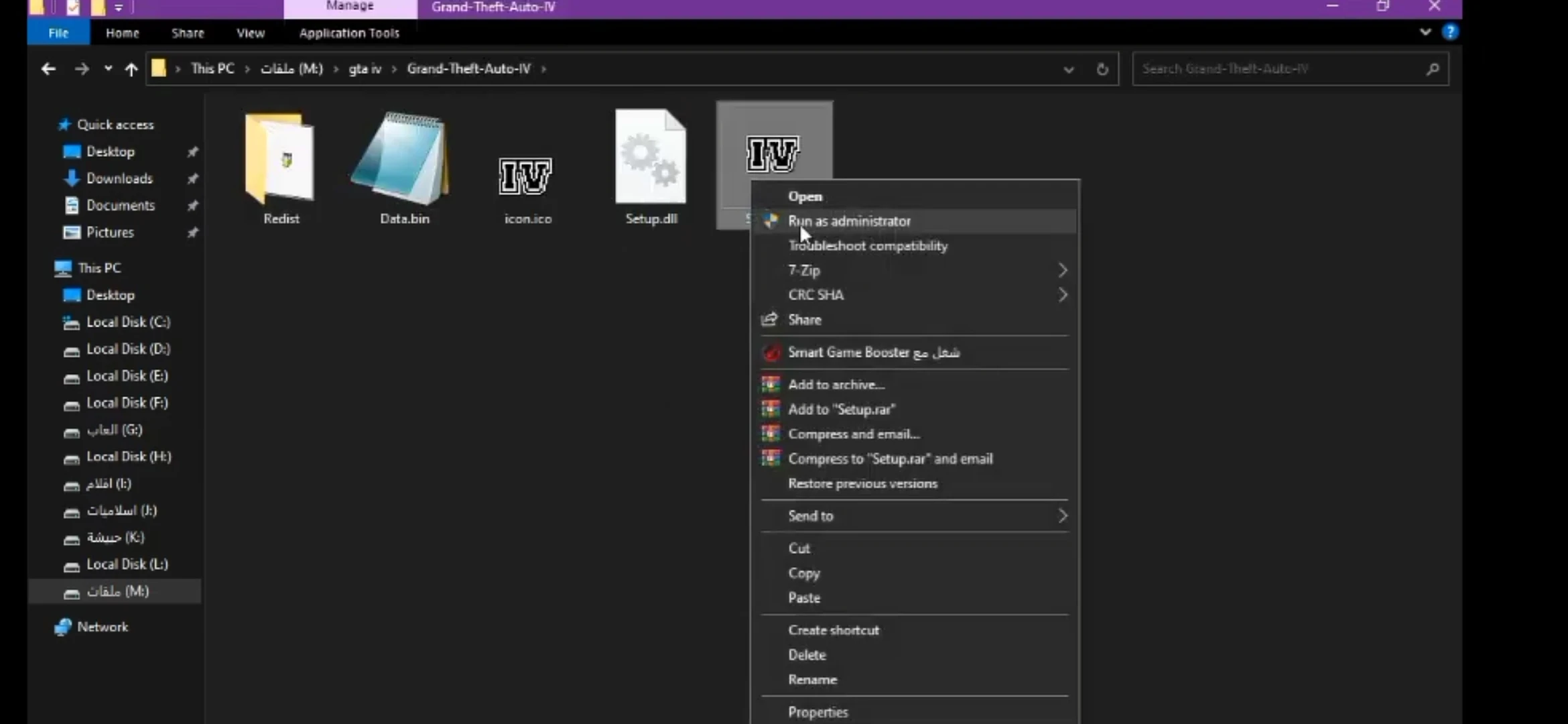Choose Run as administrator from context menu
This screenshot has width=1568, height=724.
pos(849,221)
